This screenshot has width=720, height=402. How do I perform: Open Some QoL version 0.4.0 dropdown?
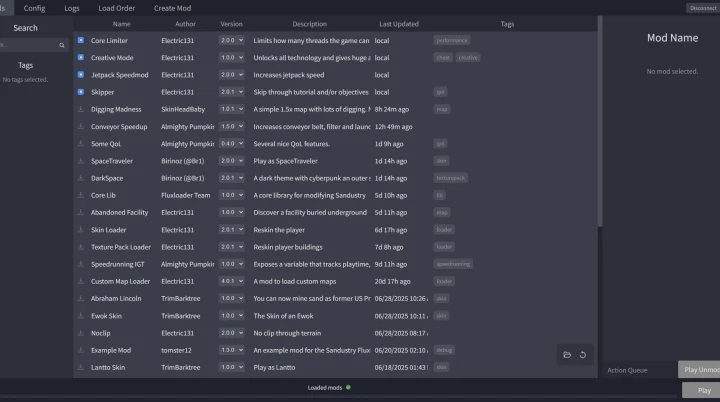(231, 143)
